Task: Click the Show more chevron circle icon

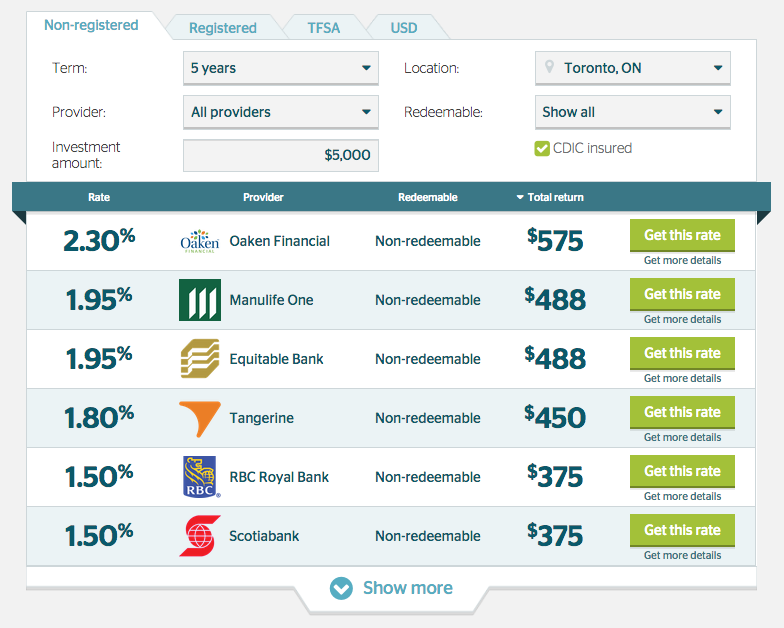Action: (x=341, y=588)
